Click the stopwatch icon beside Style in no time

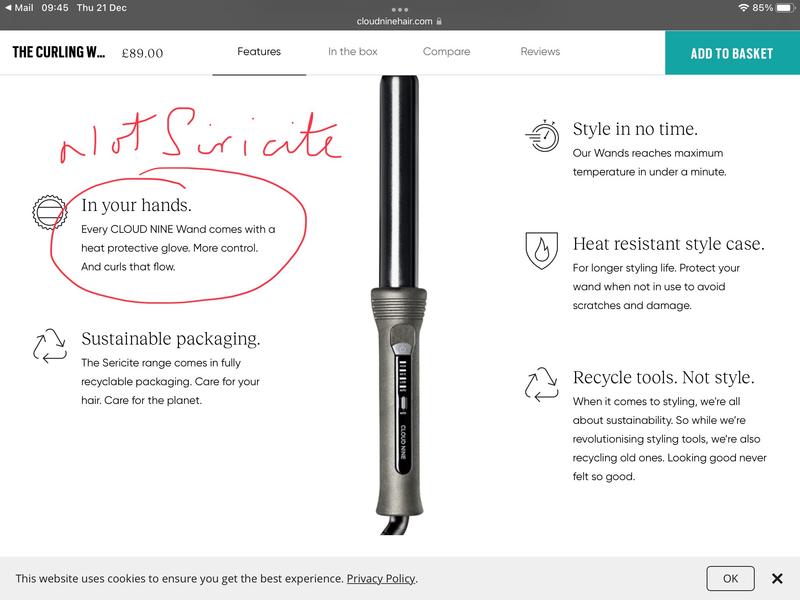(x=541, y=136)
